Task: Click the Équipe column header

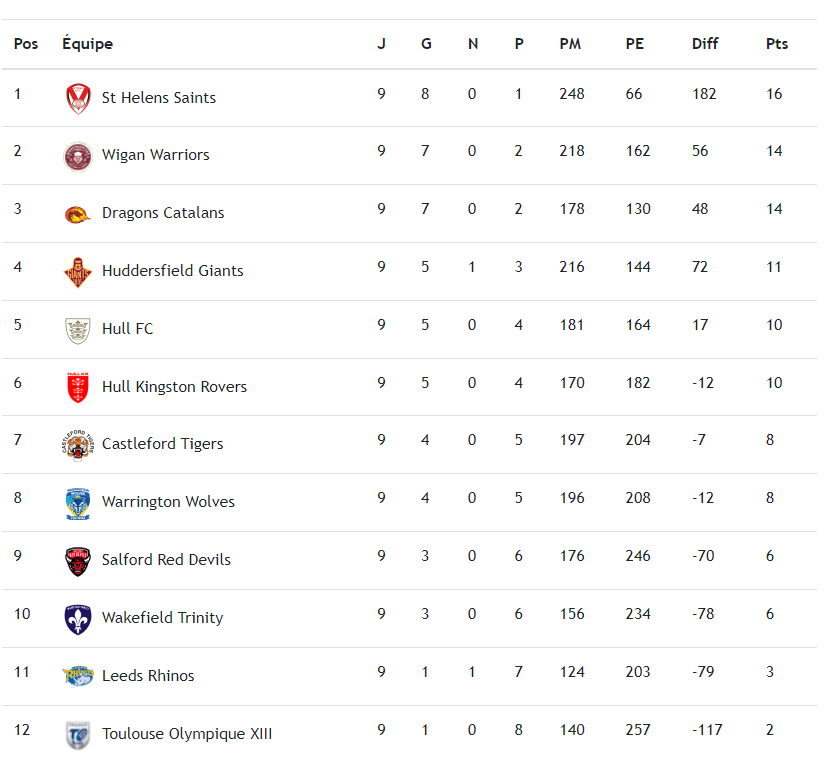Action: click(x=87, y=44)
